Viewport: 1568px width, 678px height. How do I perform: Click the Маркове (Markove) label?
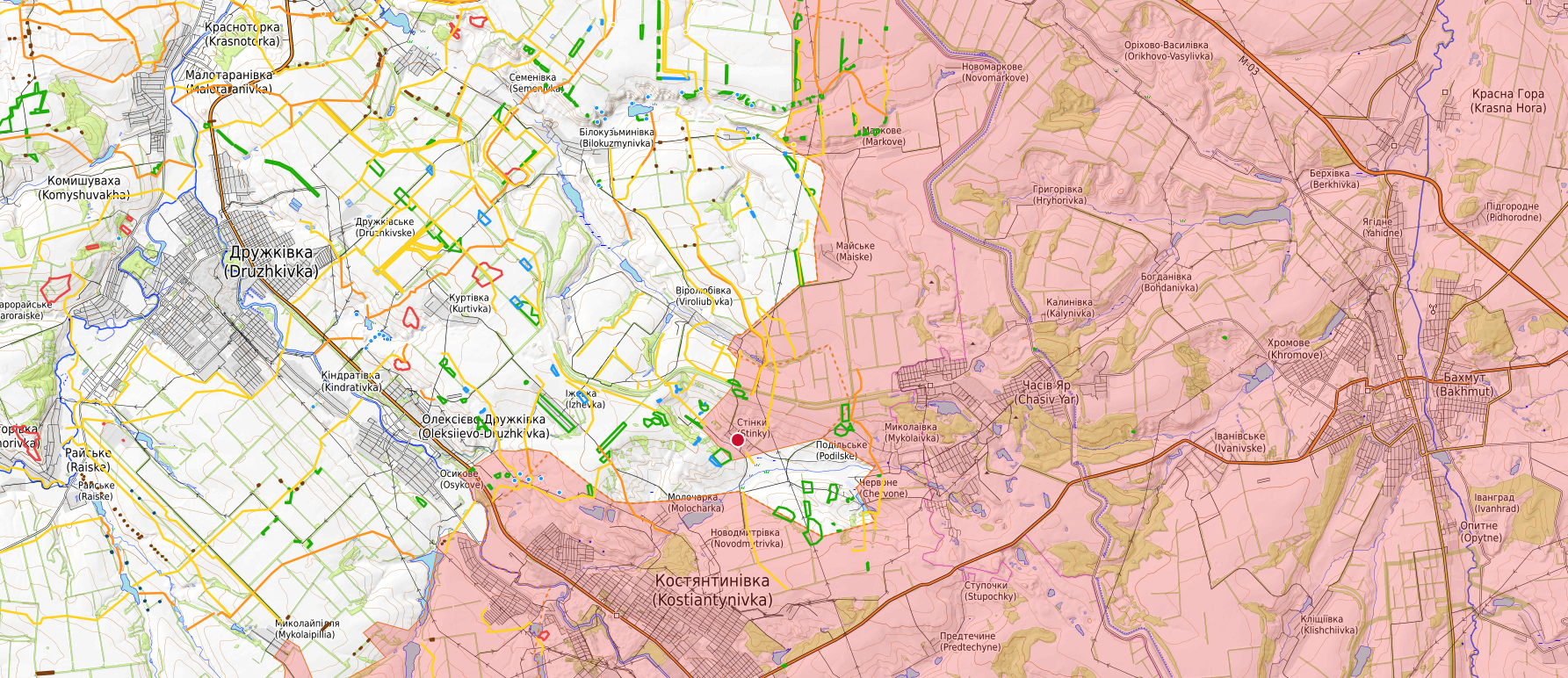(x=883, y=136)
